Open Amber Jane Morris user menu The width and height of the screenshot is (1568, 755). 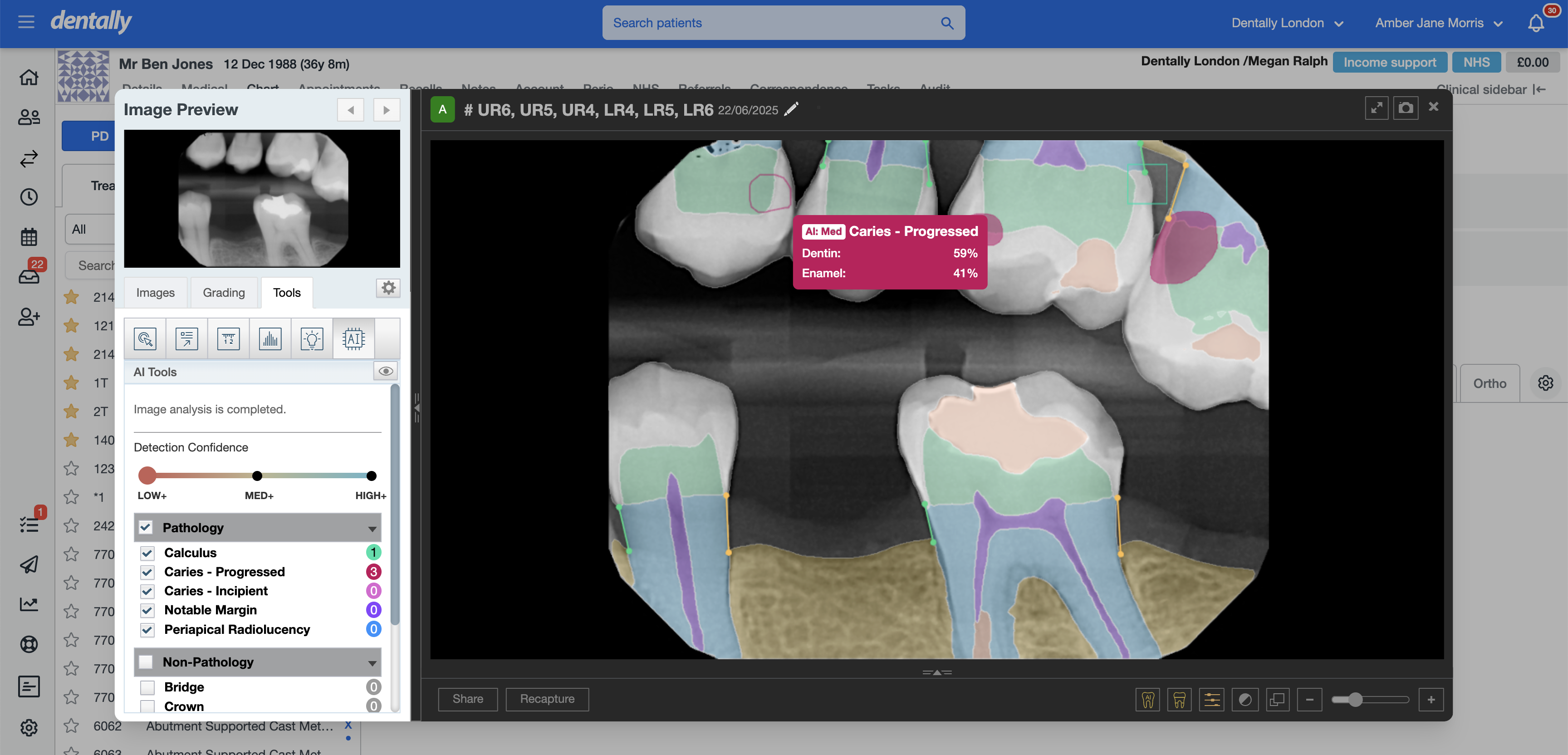click(1438, 23)
